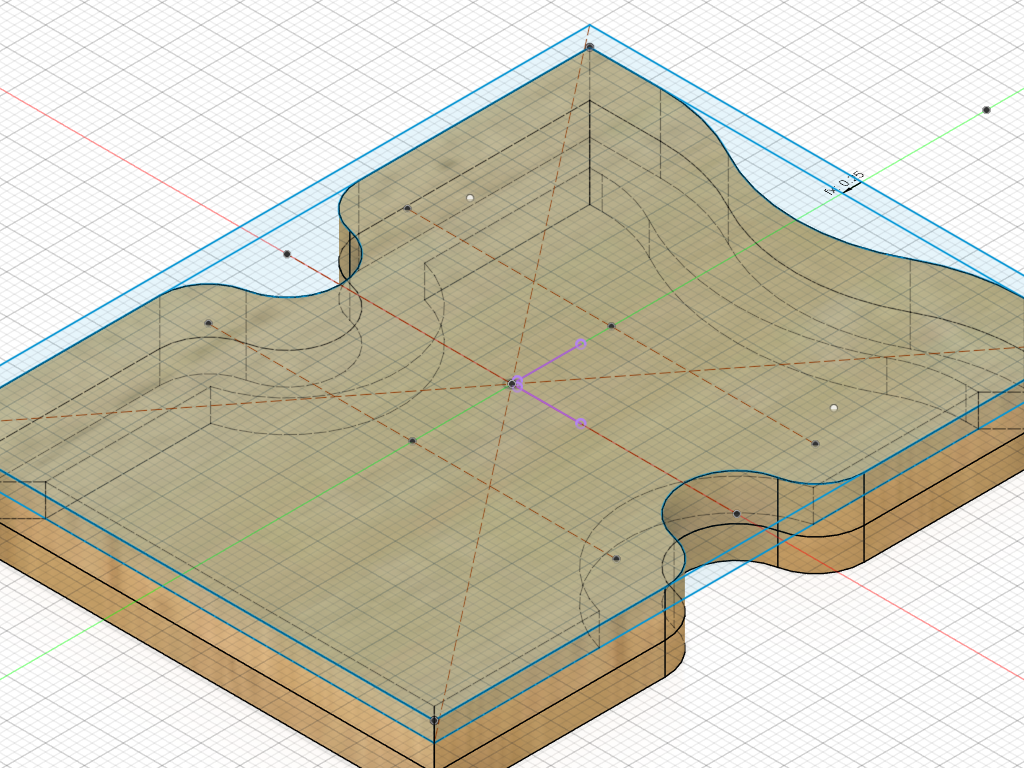Select the "fx: 0.15" offset dimension label
1024x768 pixels.
846,182
